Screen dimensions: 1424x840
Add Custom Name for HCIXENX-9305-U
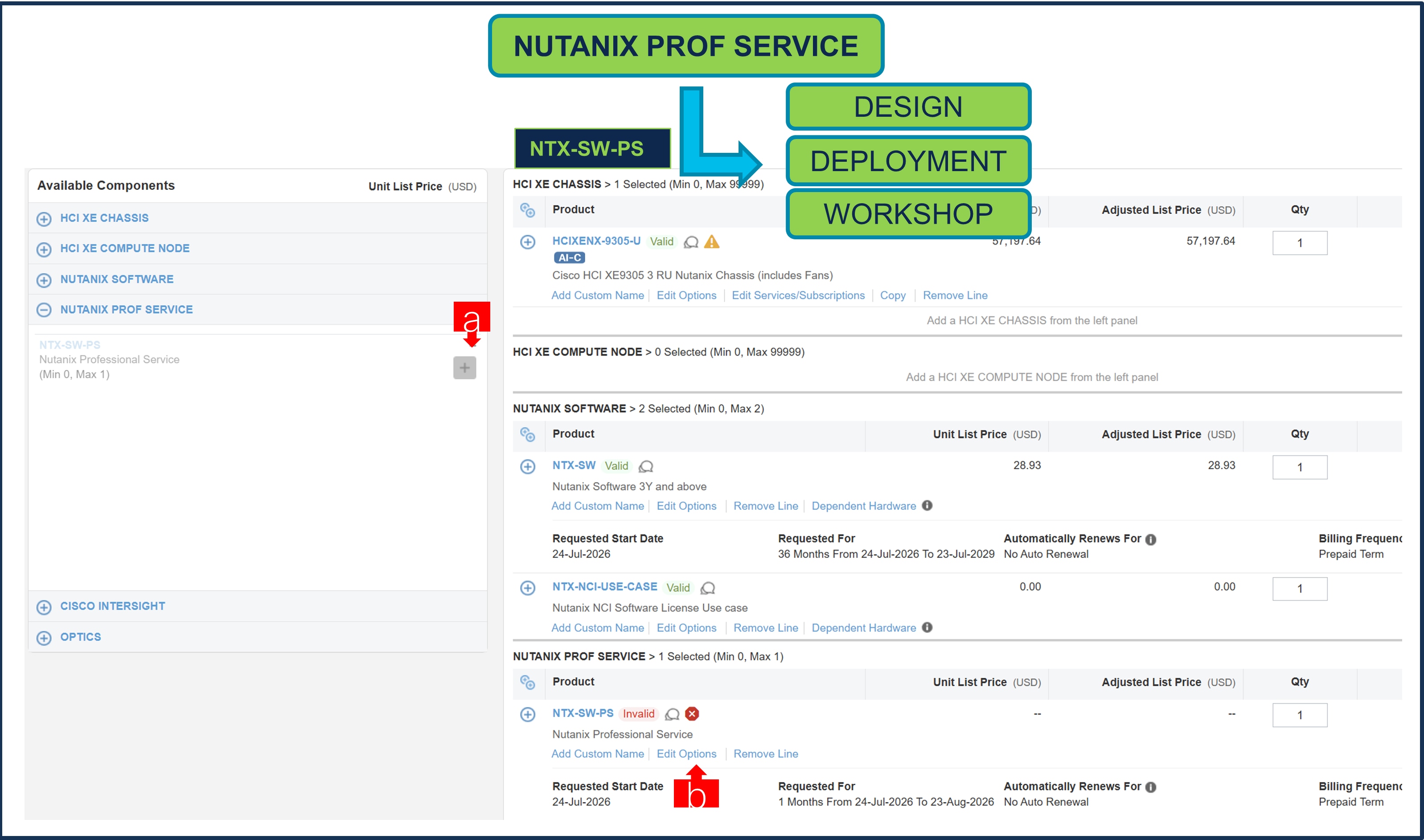point(598,295)
